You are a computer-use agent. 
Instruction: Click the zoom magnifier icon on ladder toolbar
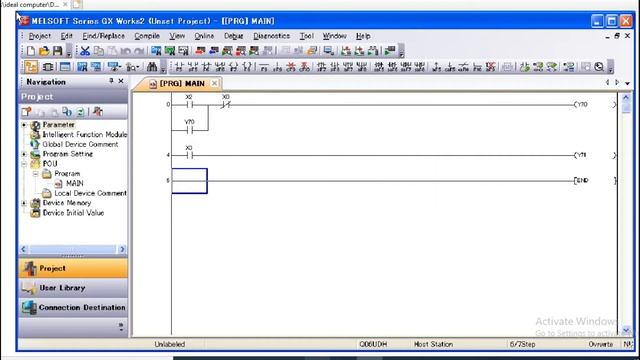coord(599,67)
